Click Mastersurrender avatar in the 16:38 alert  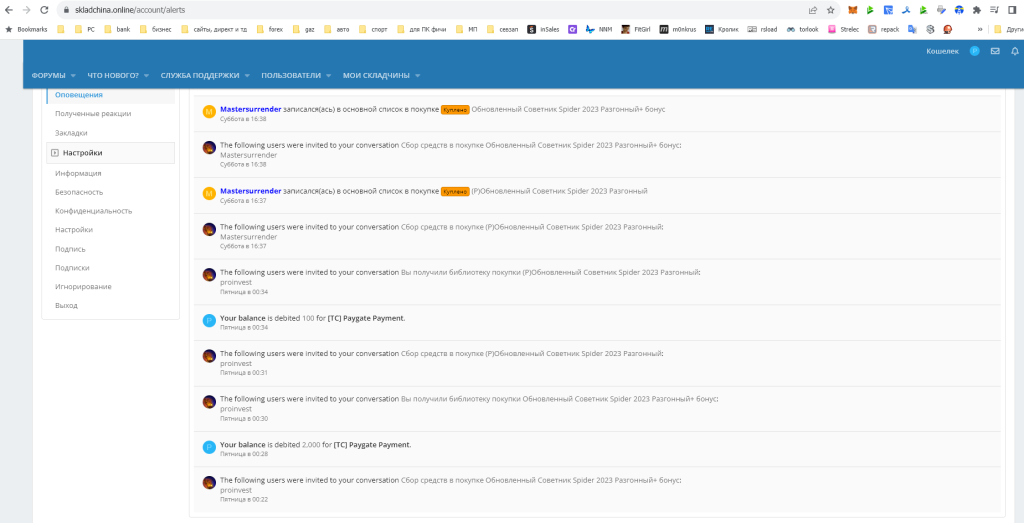(209, 112)
